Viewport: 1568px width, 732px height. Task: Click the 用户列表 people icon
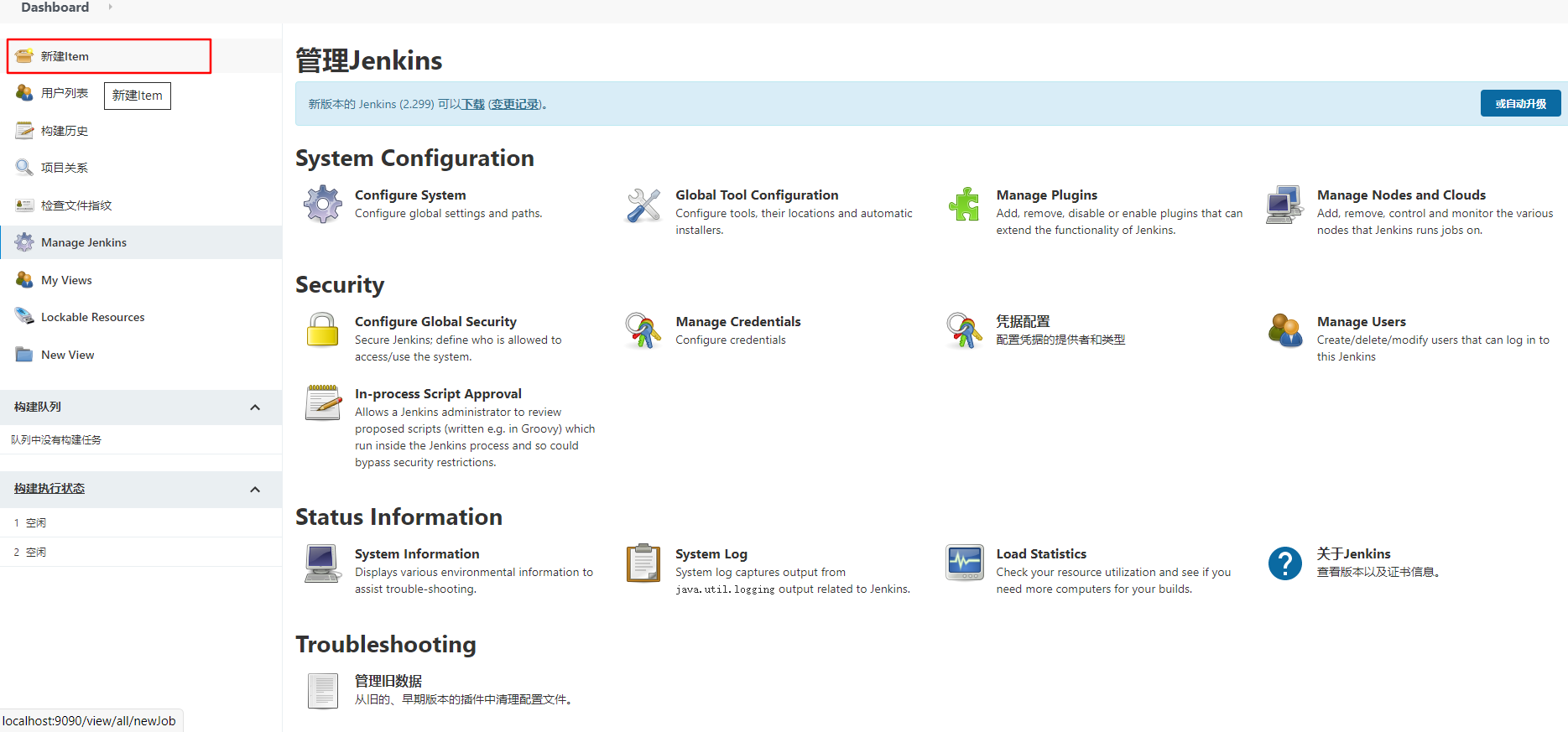(x=24, y=93)
